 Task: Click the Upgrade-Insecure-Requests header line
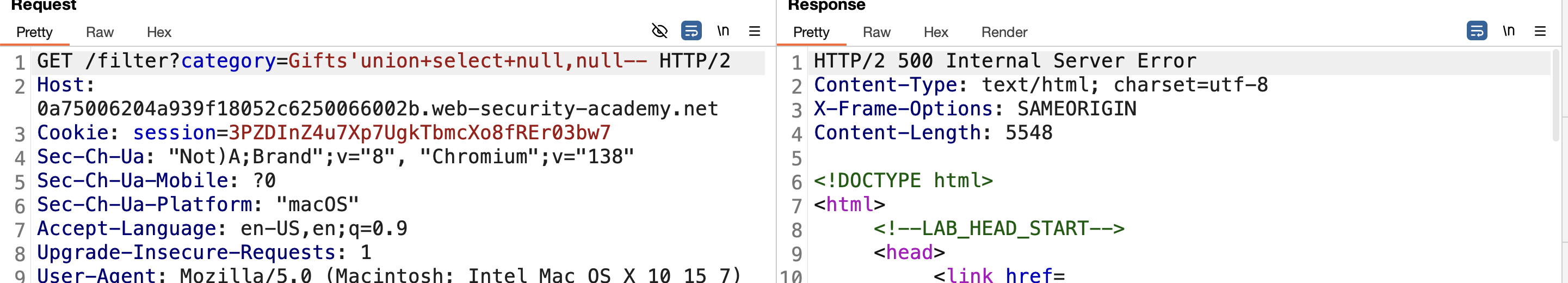(x=204, y=253)
